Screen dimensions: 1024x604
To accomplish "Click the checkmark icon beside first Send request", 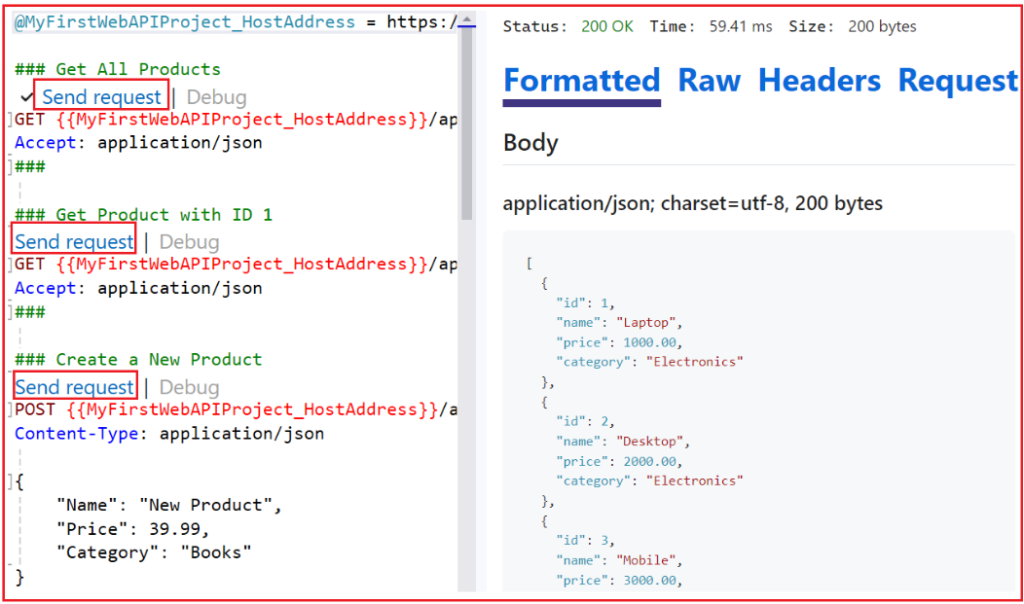I will click(x=25, y=96).
